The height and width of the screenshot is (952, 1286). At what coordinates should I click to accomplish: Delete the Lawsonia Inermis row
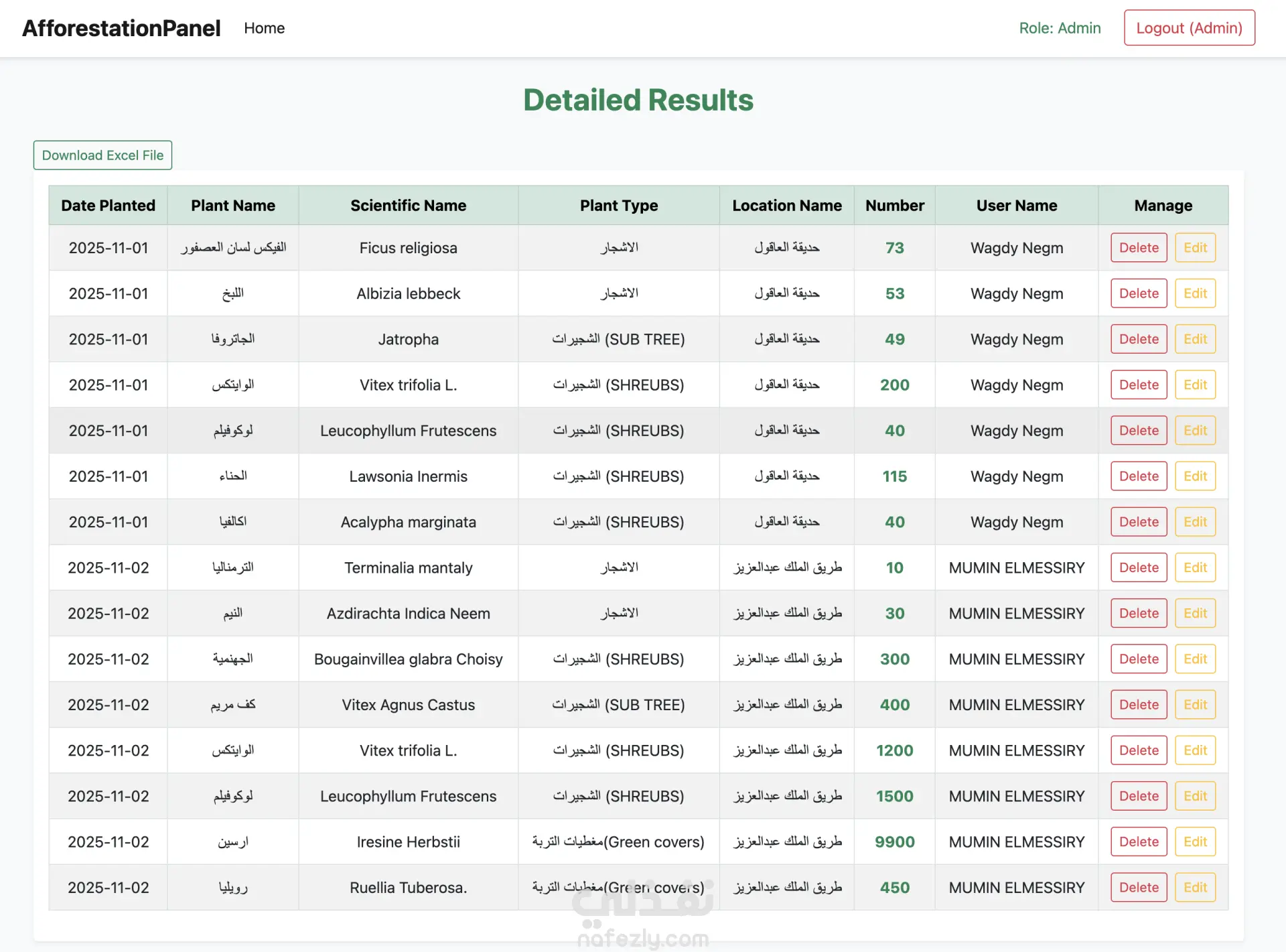coord(1138,476)
